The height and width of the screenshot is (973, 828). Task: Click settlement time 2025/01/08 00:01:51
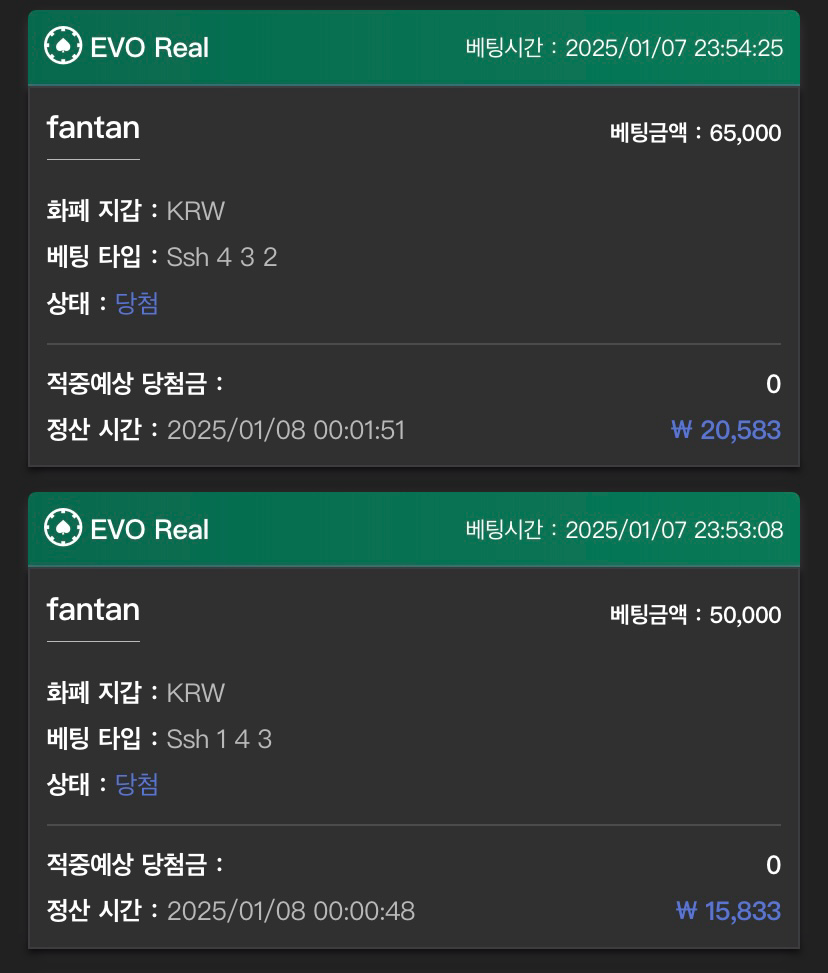click(286, 430)
